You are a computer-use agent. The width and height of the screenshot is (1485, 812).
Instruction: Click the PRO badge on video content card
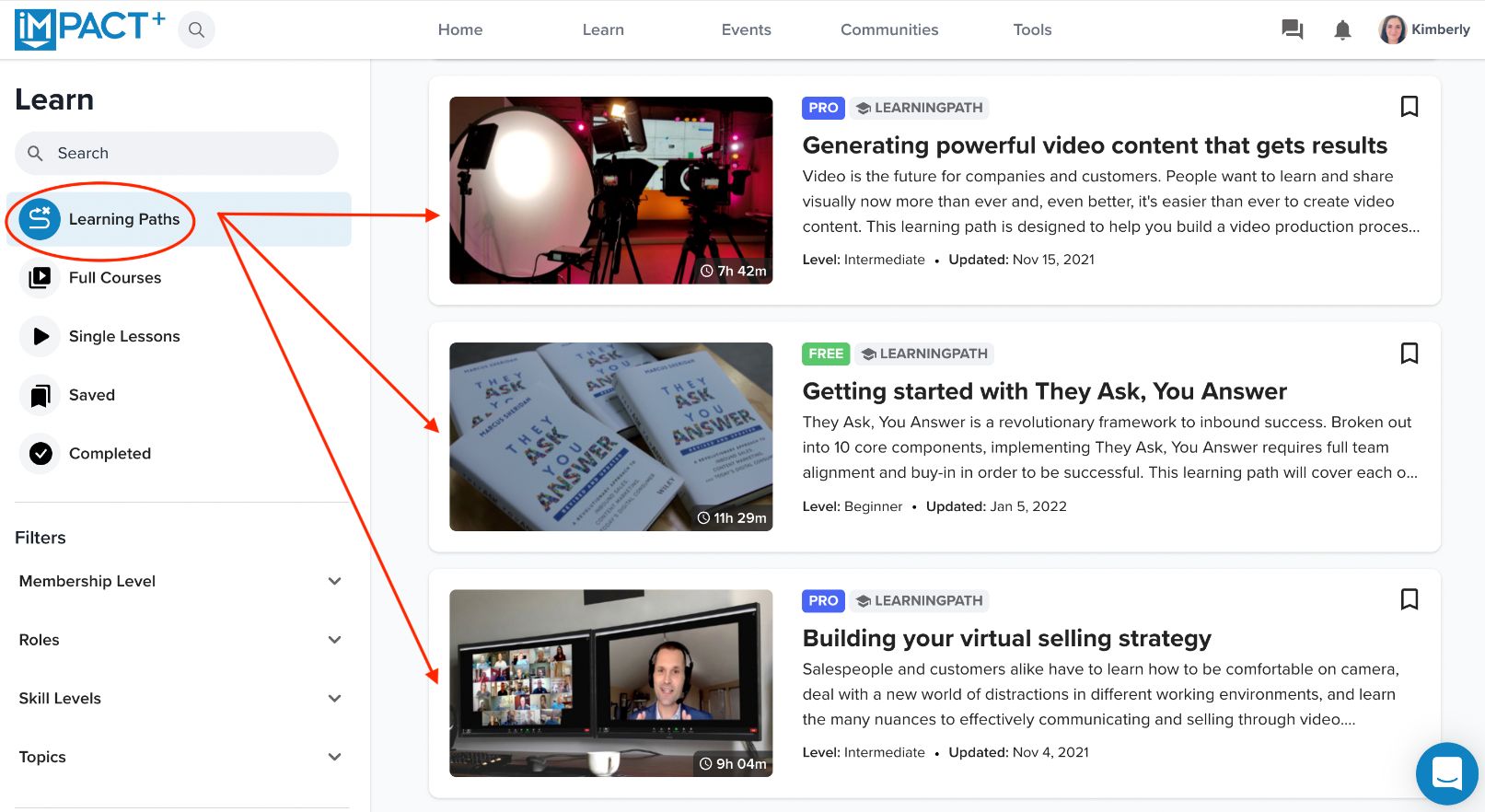pos(823,108)
